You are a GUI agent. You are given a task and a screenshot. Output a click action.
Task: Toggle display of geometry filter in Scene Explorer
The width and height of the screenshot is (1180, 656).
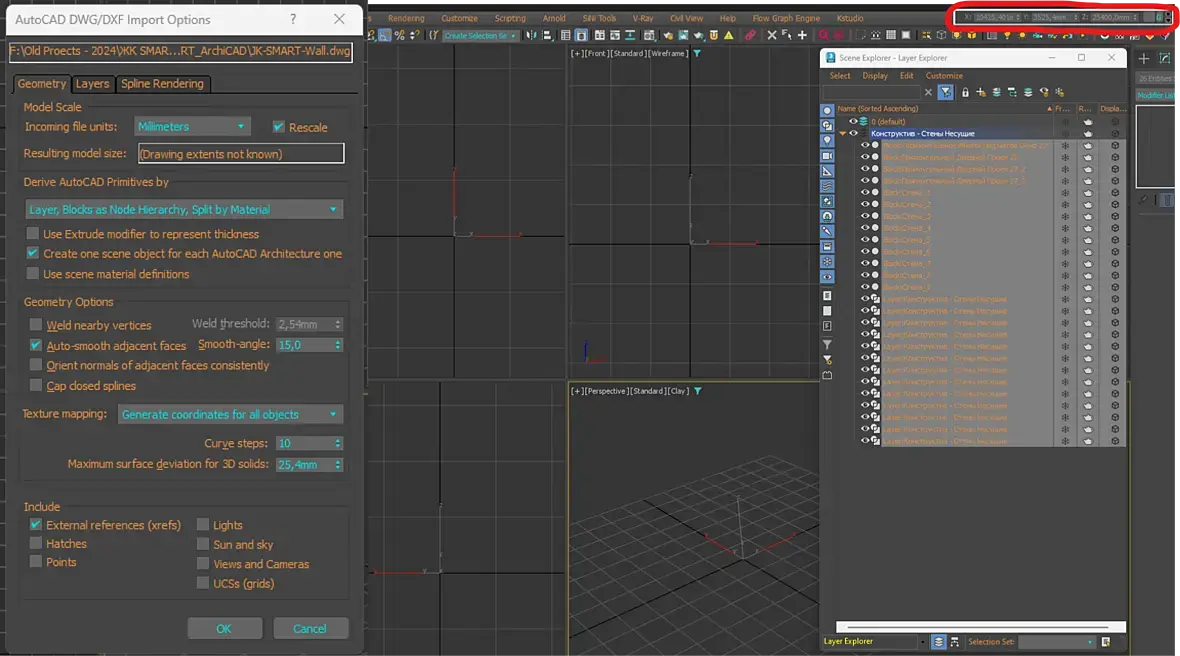coord(827,110)
